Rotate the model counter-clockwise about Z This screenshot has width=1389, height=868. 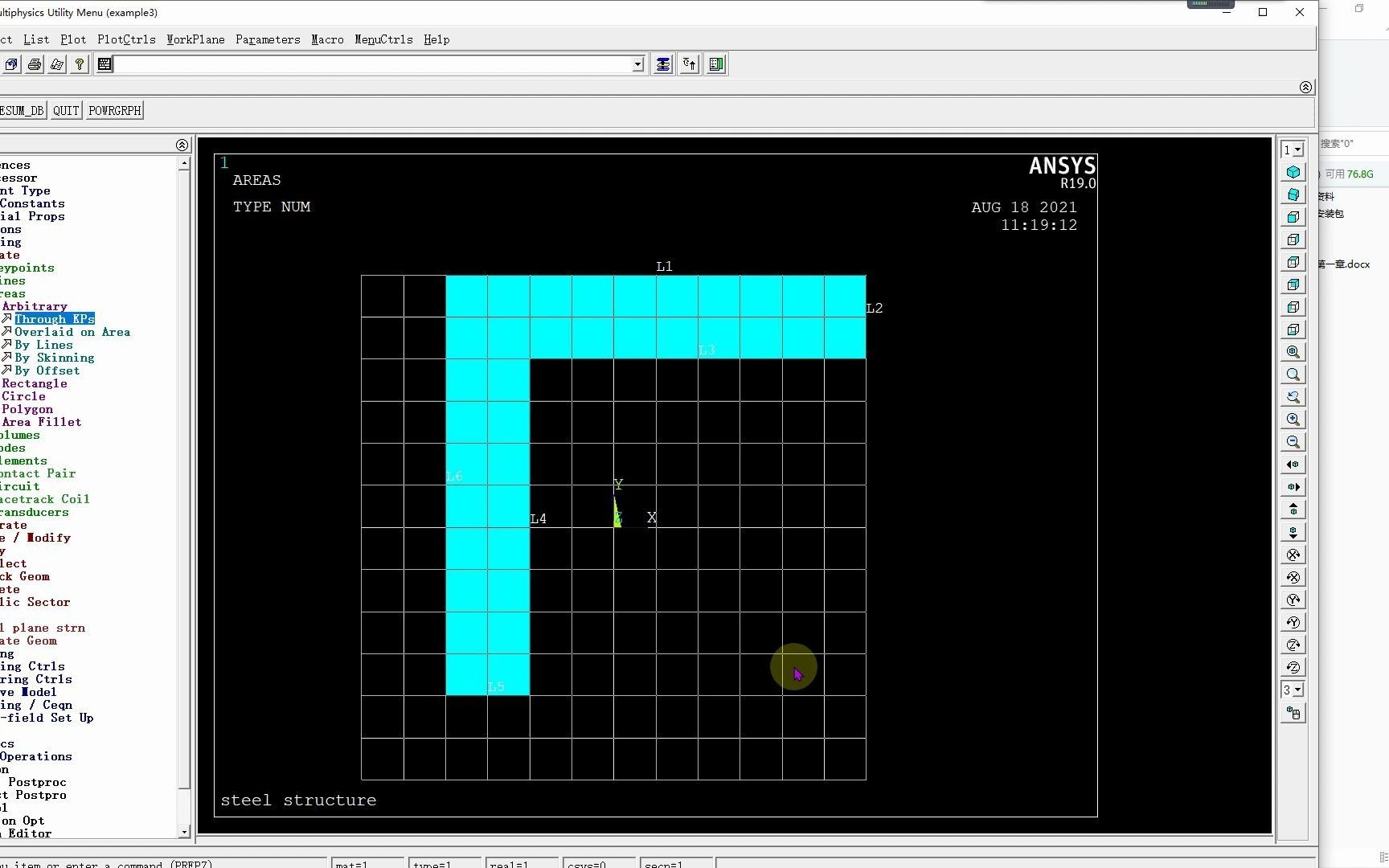pos(1293,667)
